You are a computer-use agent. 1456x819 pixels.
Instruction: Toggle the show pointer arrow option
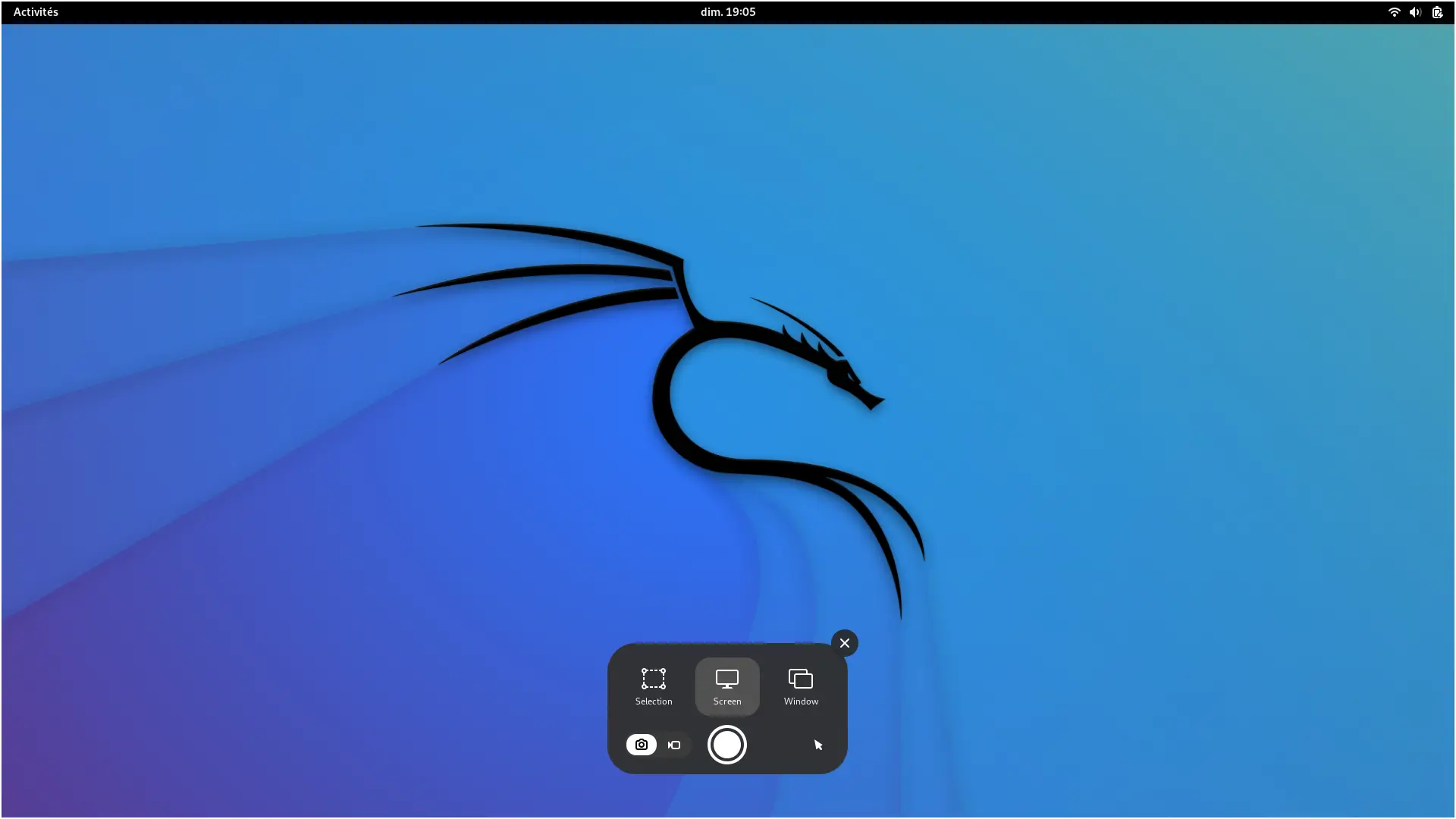[x=817, y=745]
